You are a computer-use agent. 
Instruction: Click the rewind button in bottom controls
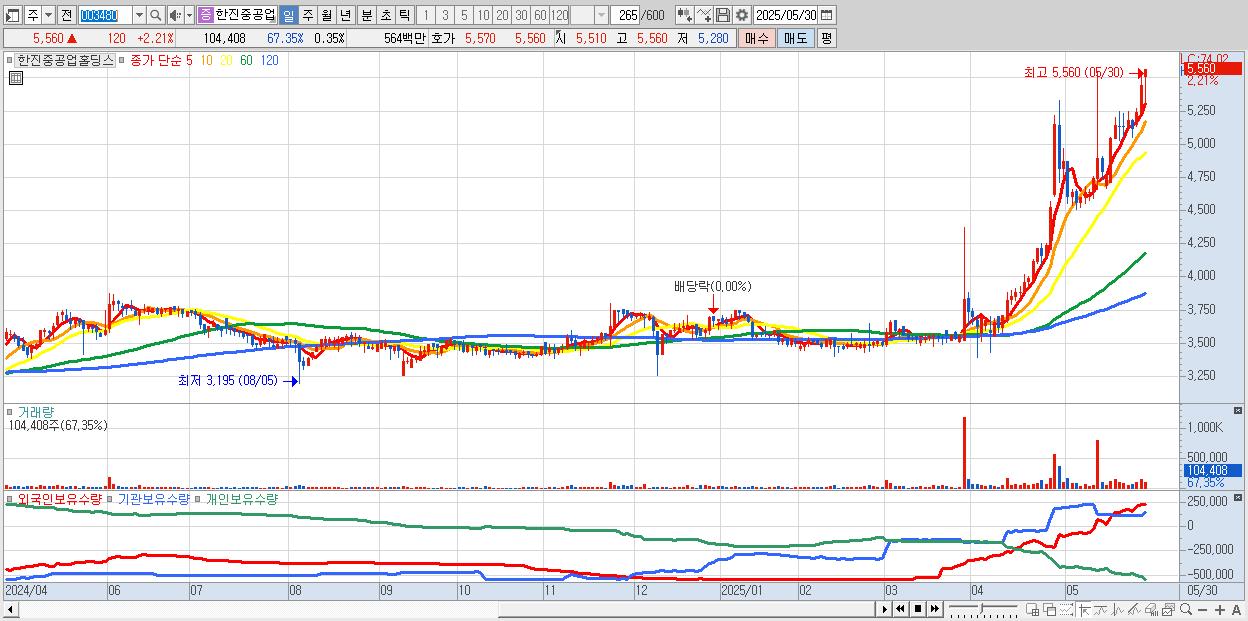(x=900, y=609)
